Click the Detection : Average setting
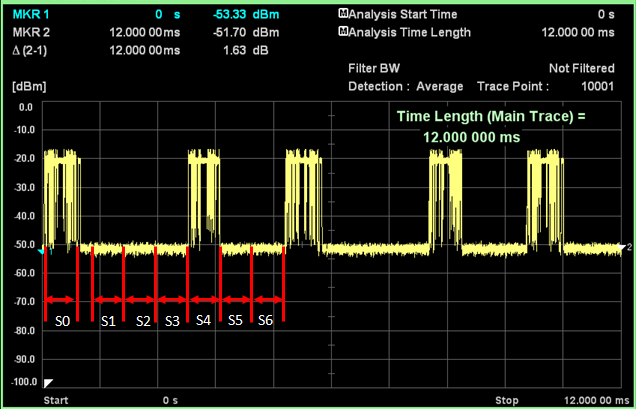 click(x=406, y=86)
